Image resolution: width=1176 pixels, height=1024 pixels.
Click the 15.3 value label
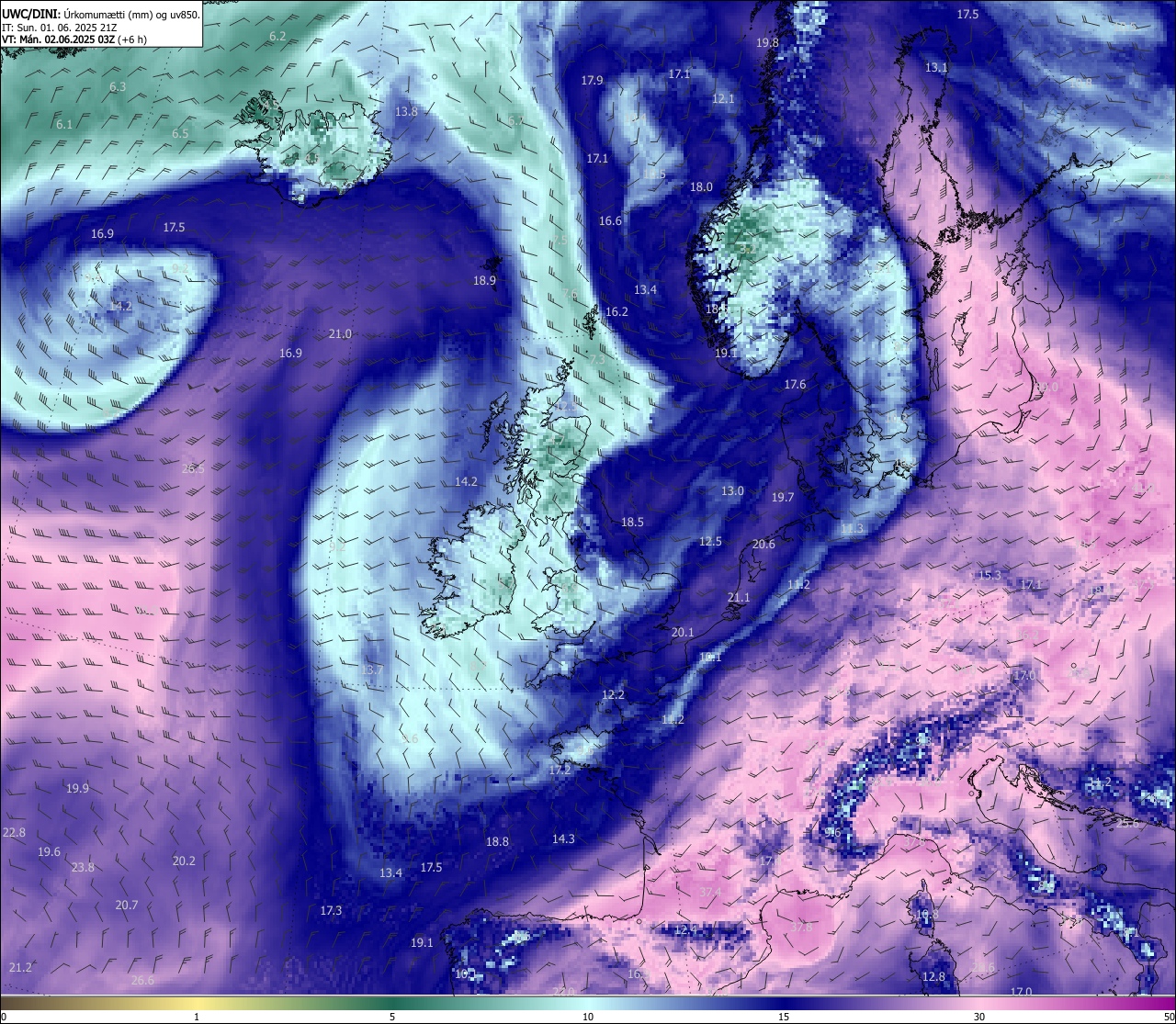(x=989, y=576)
